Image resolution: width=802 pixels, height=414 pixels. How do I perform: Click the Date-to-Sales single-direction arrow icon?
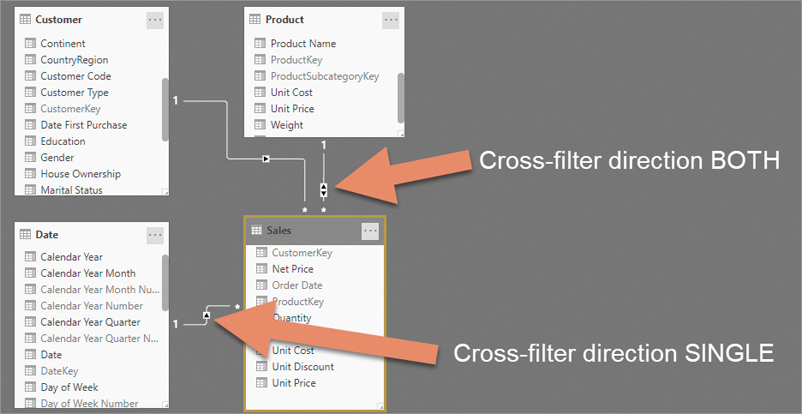pyautogui.click(x=206, y=315)
